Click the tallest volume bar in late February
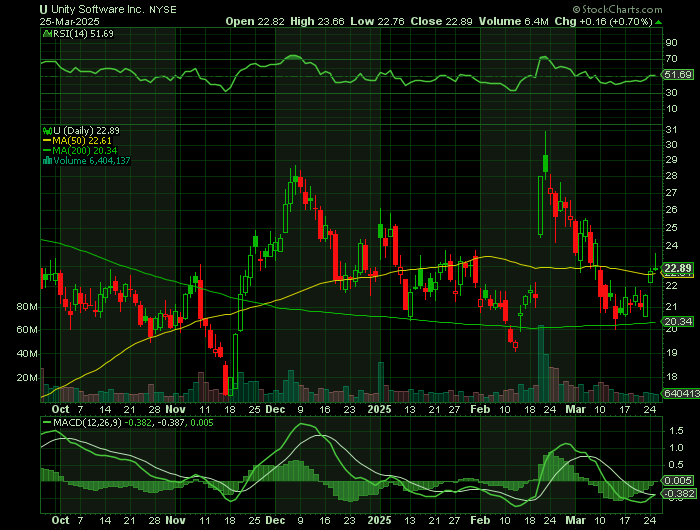This screenshot has width=700, height=530. click(x=541, y=364)
